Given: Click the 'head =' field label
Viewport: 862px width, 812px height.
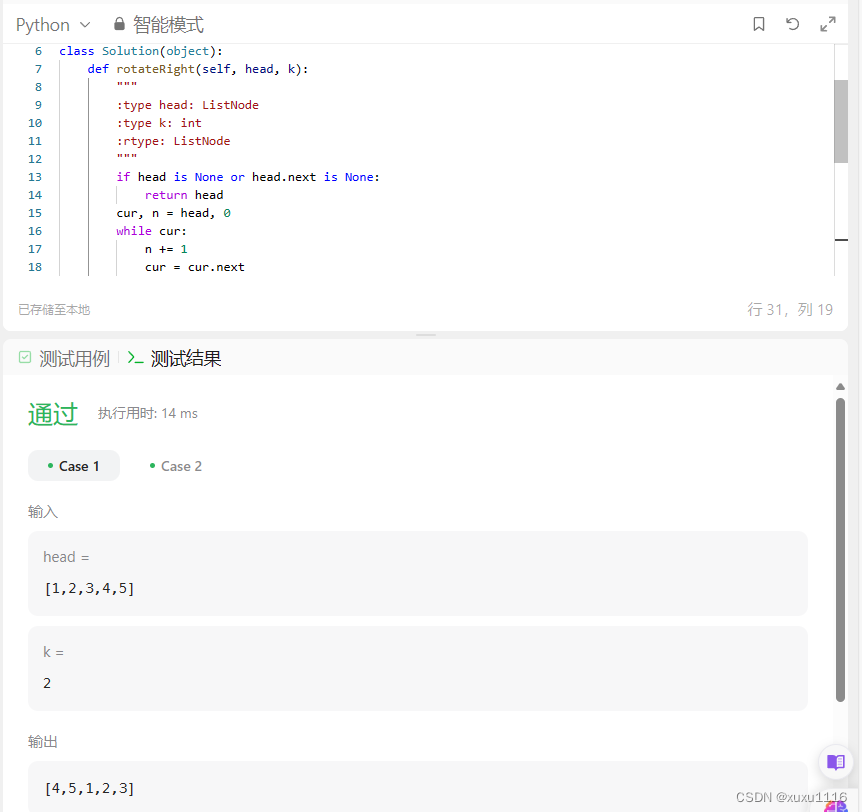Looking at the screenshot, I should (x=66, y=557).
